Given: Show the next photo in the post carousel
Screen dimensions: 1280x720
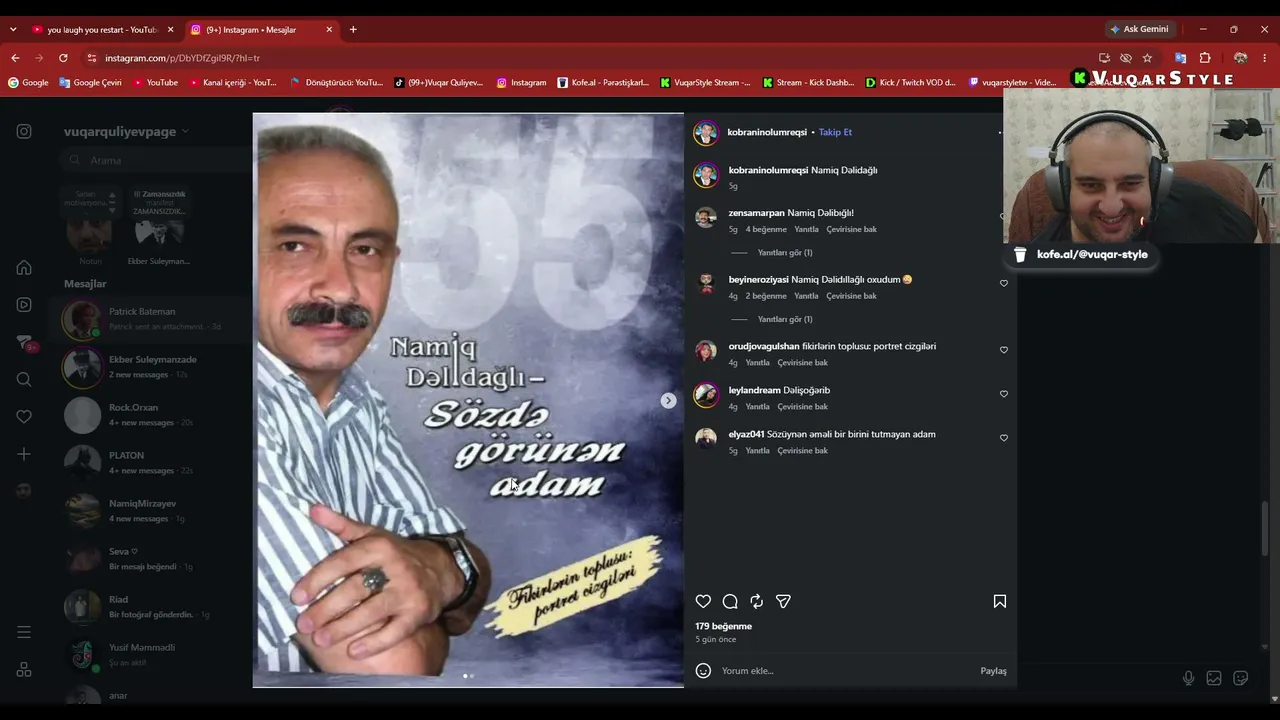Looking at the screenshot, I should click(x=668, y=400).
